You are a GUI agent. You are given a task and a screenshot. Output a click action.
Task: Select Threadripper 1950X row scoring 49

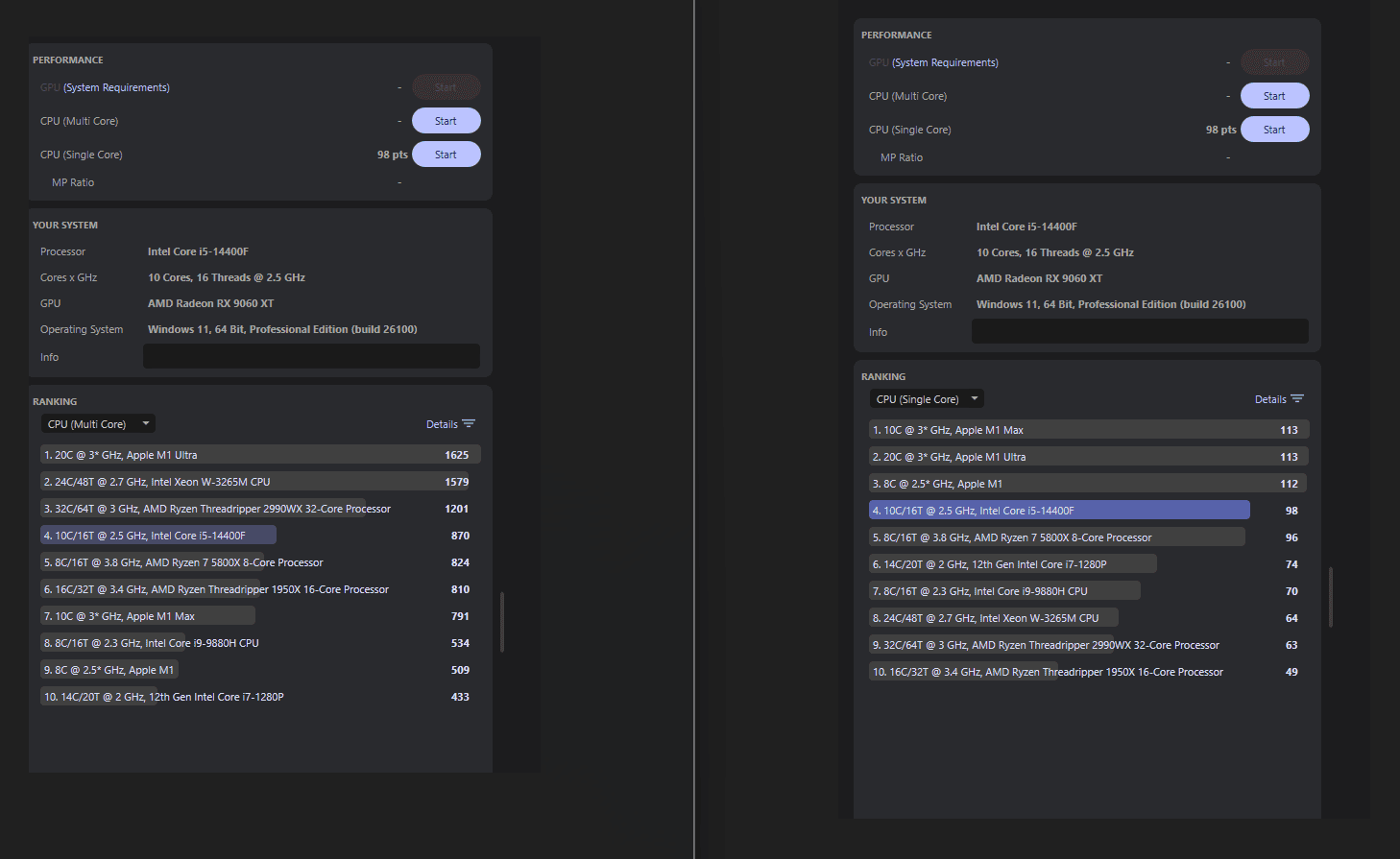tap(1089, 672)
